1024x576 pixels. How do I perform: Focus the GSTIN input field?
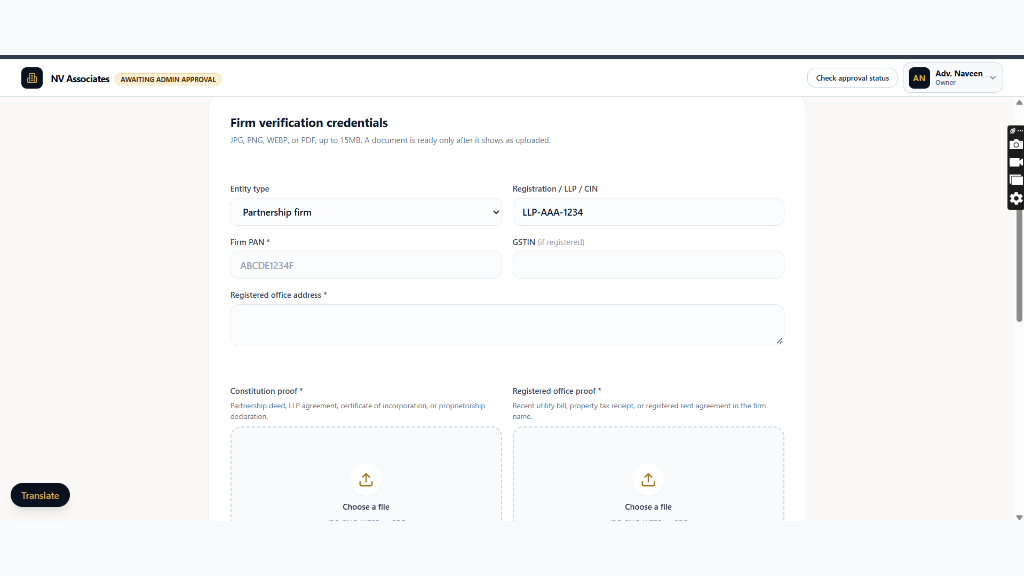click(648, 265)
